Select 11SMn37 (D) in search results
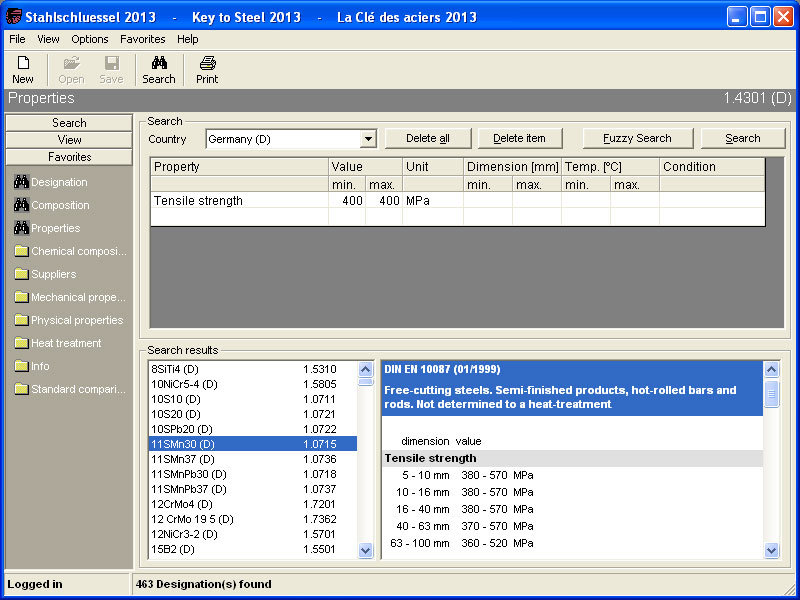The image size is (800, 600). coord(253,459)
